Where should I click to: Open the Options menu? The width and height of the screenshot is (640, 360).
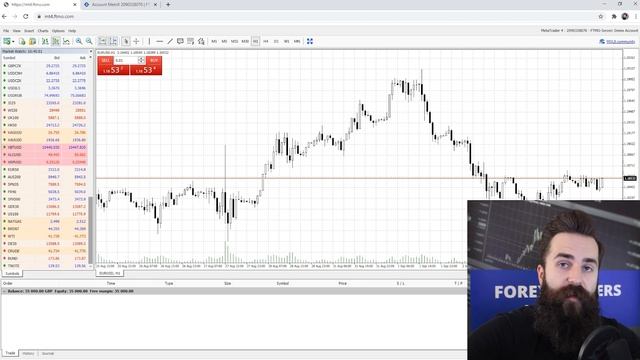click(x=58, y=31)
